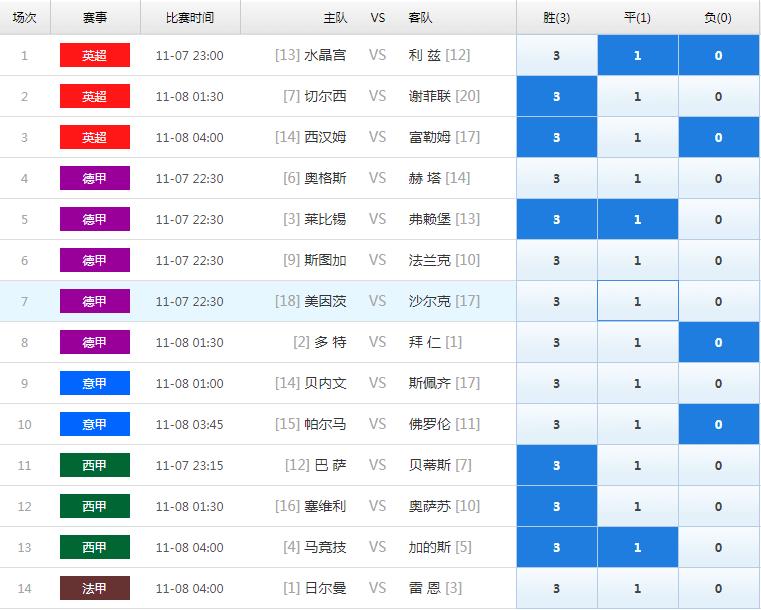Deselect win (3) for 切尔西 vs 谢菲联
Viewport: 761px width, 610px height.
coord(557,96)
